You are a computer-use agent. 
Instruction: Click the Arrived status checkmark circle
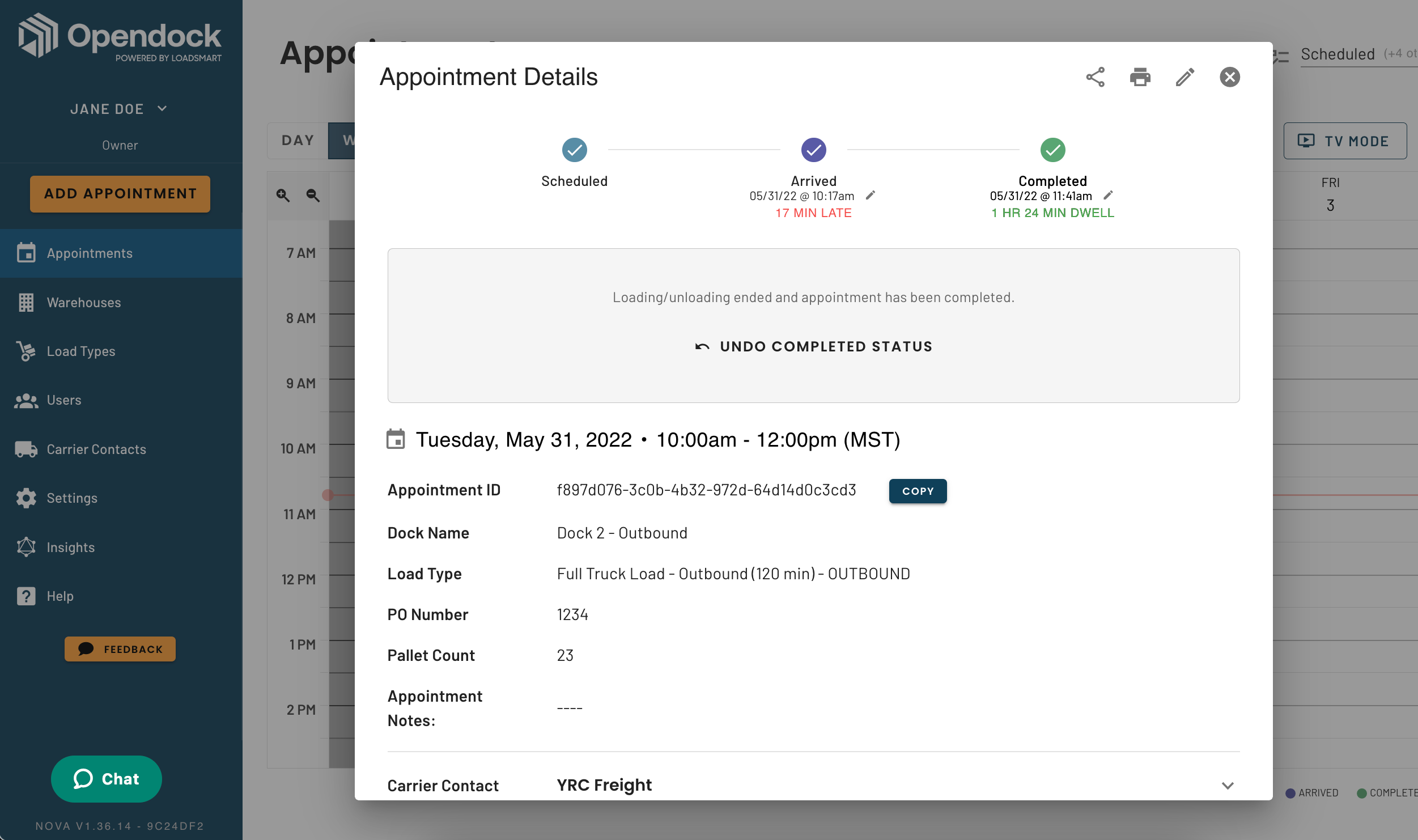[x=813, y=150]
